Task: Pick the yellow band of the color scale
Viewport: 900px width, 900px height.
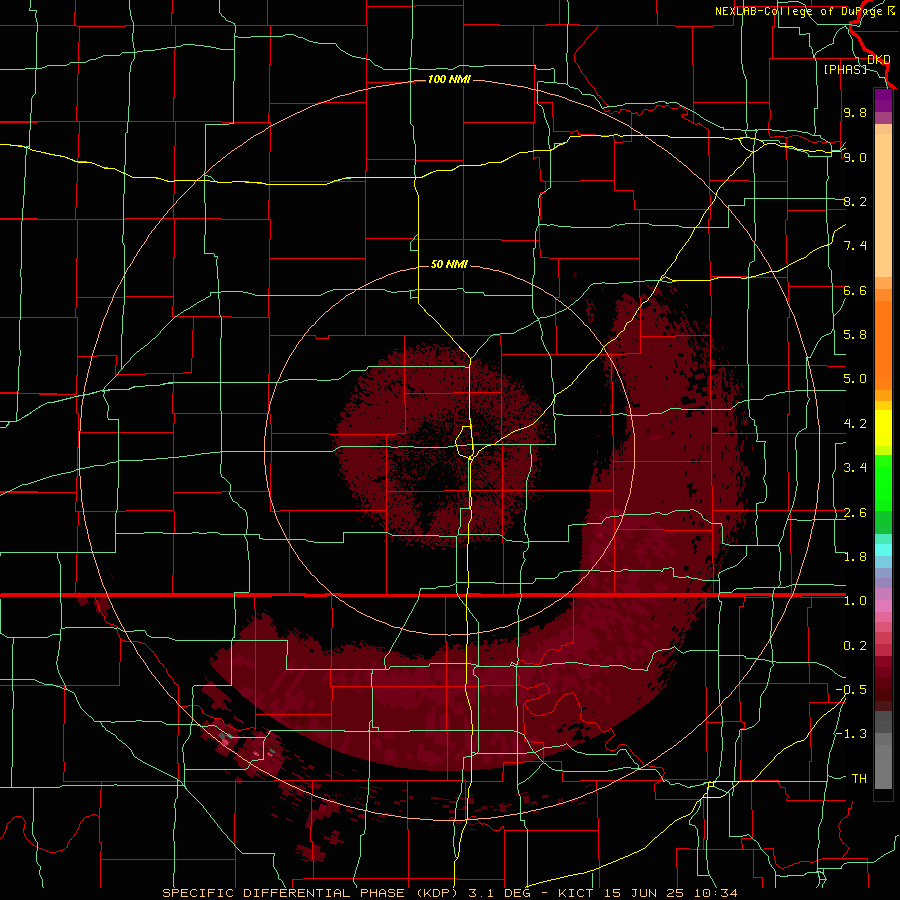Action: pos(883,428)
